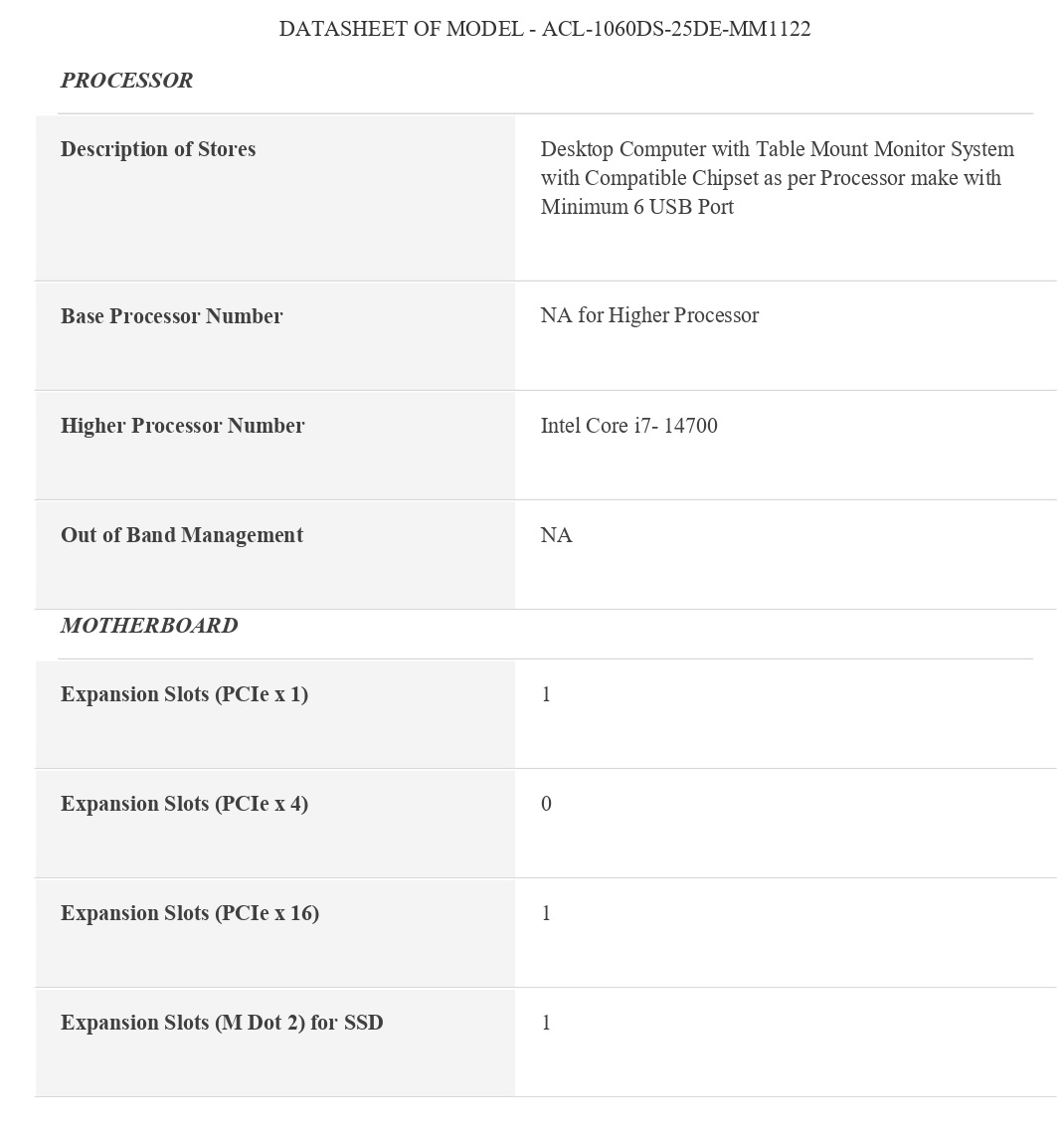Click the value 0 for PCIe x 4 slots
The width and height of the screenshot is (1064, 1139).
point(546,804)
